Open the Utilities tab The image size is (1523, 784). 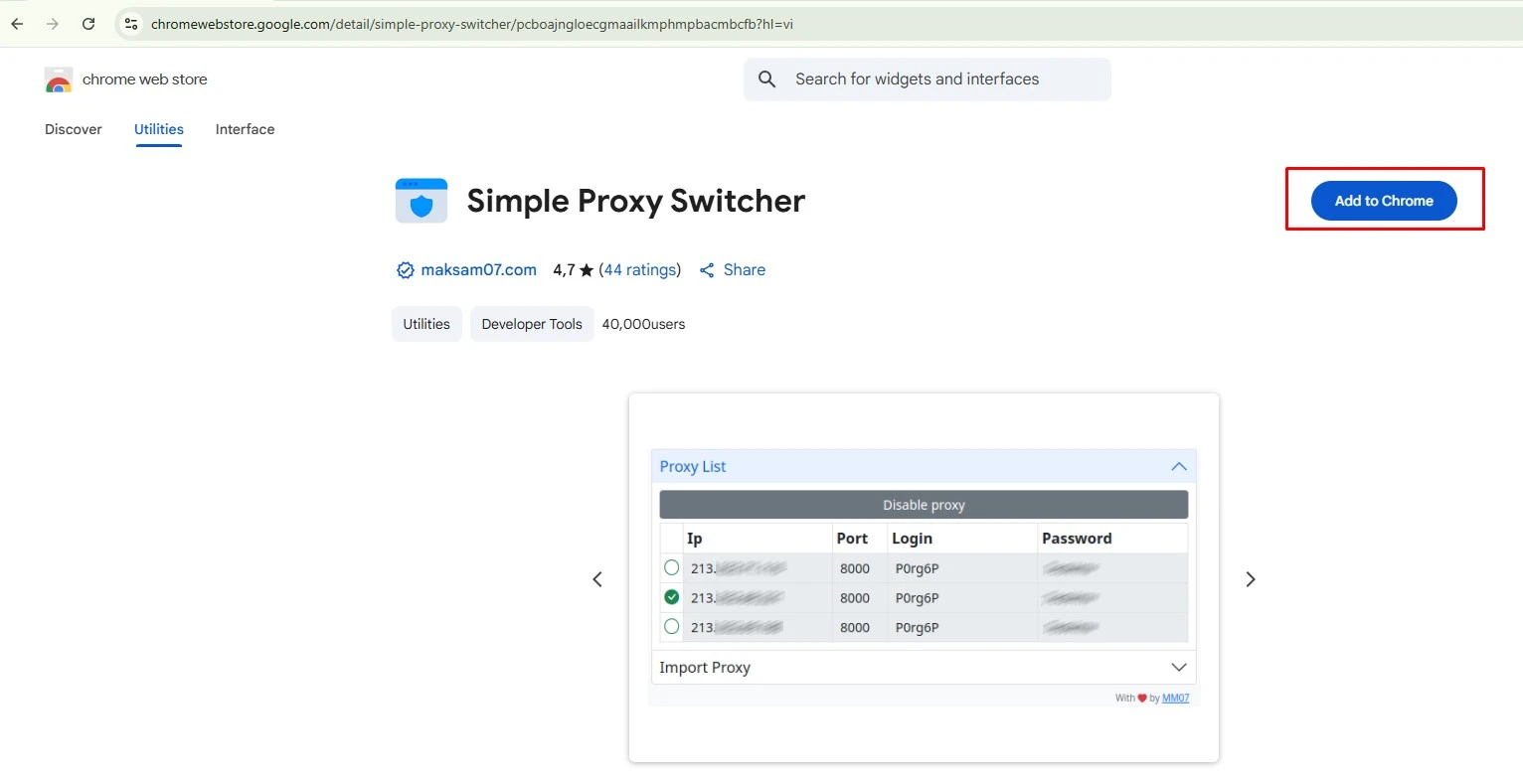159,129
